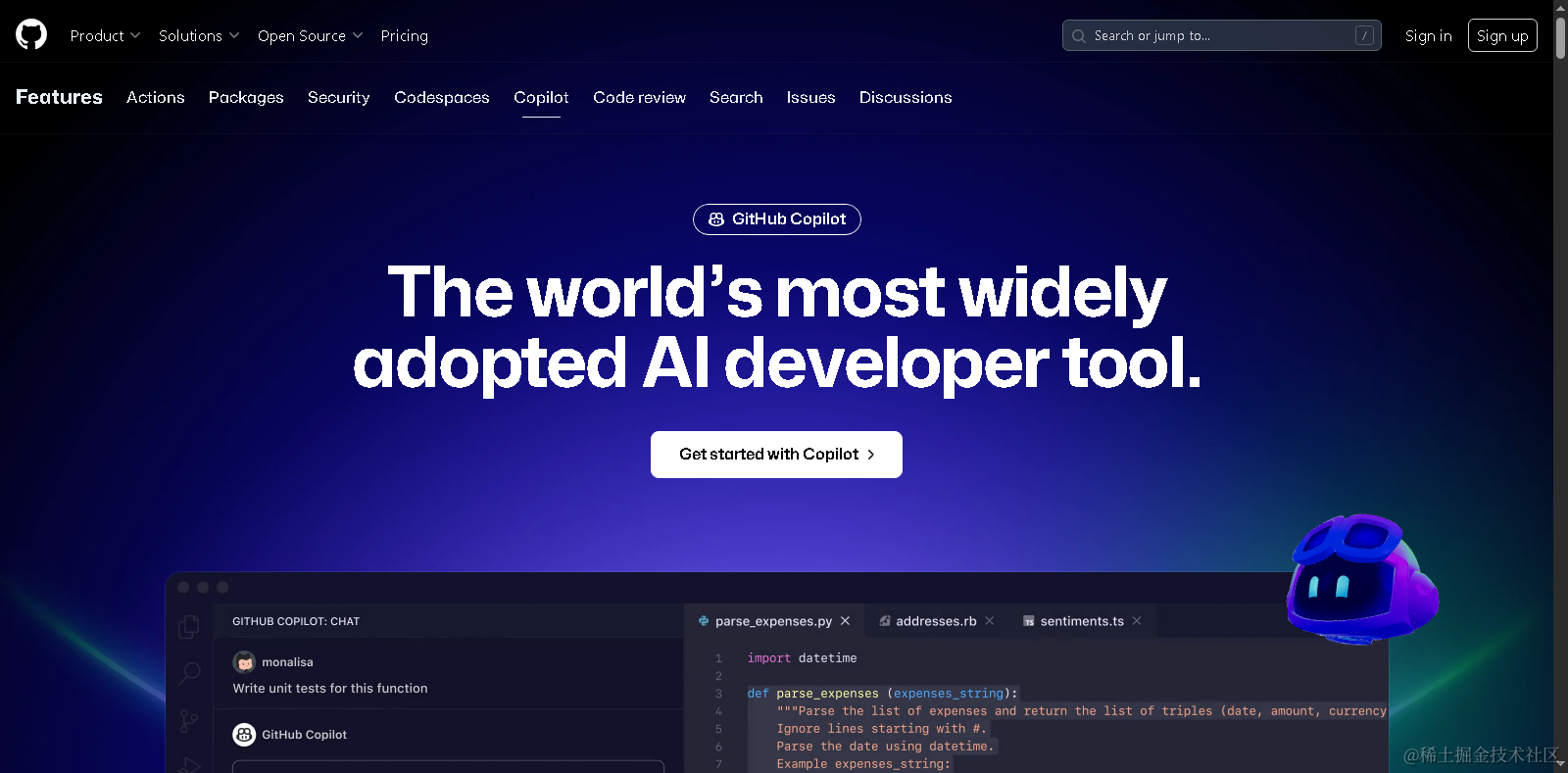The height and width of the screenshot is (773, 1568).
Task: Open the Features heading link
Action: click(x=59, y=97)
